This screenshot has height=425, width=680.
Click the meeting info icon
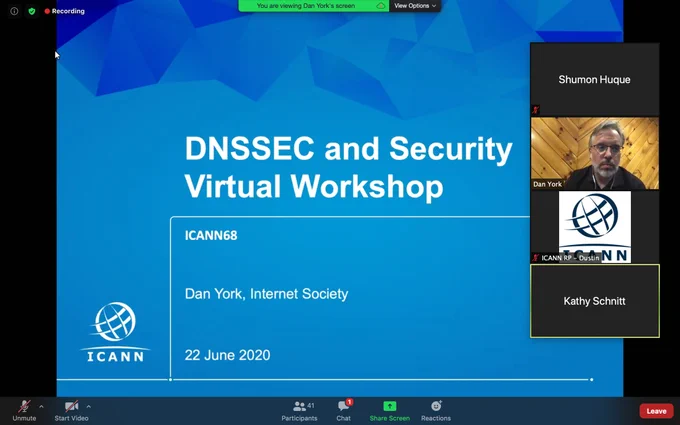[14, 11]
